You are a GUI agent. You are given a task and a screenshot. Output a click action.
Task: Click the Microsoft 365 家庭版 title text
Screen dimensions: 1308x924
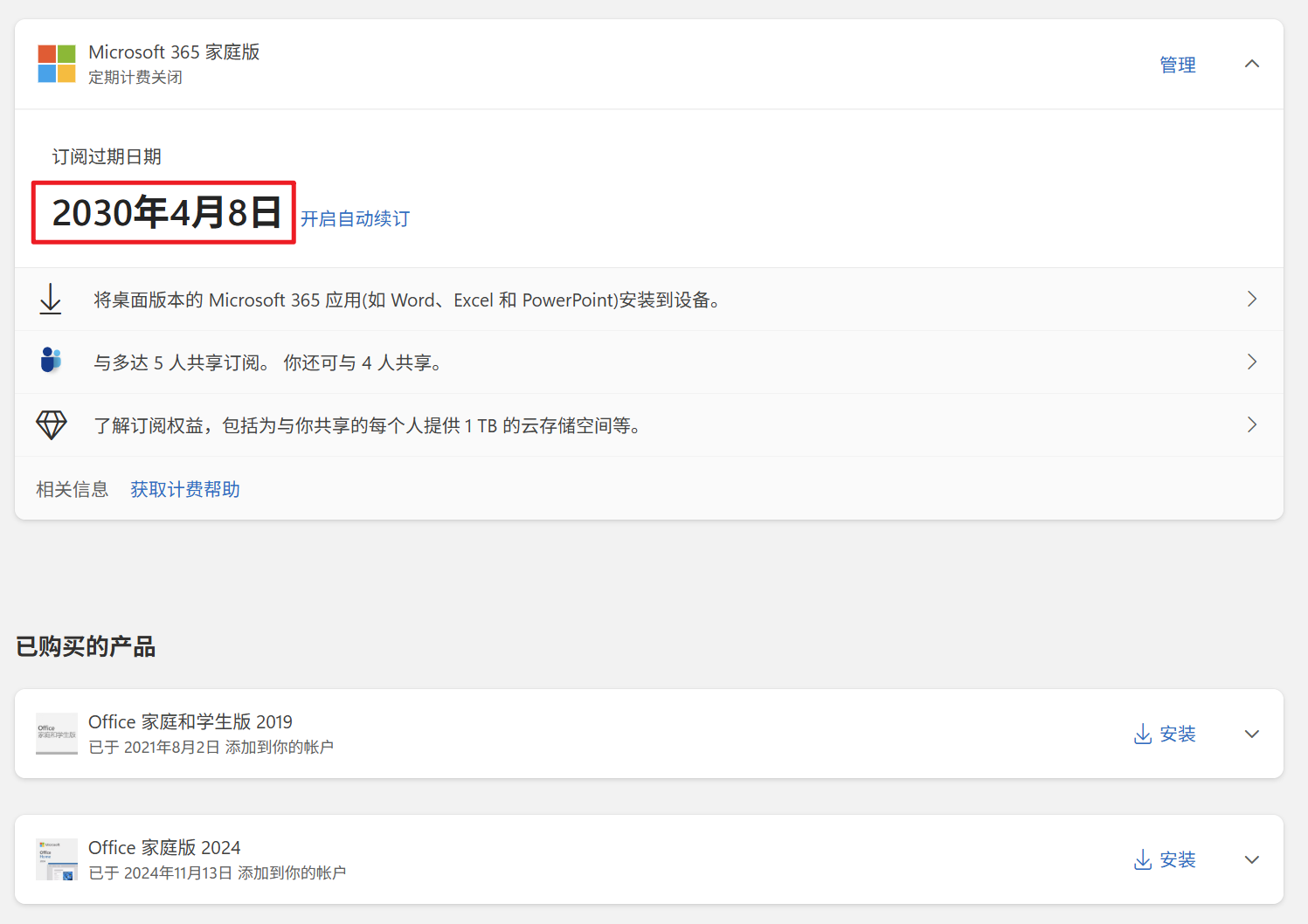(174, 52)
